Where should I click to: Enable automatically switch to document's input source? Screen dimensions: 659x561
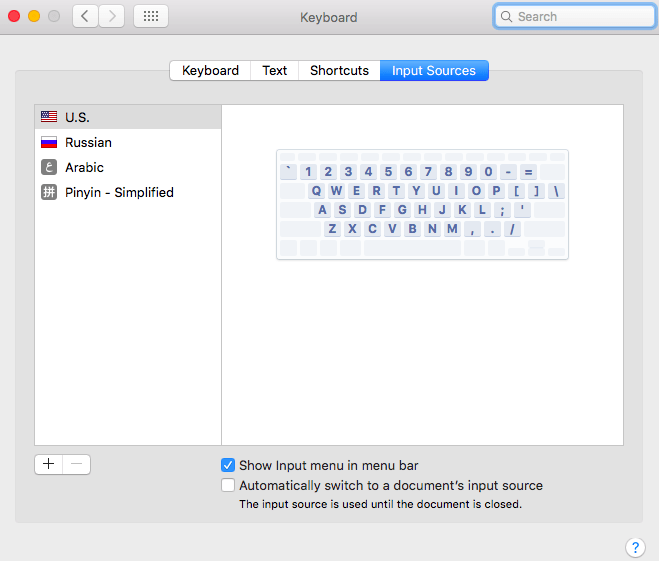228,485
